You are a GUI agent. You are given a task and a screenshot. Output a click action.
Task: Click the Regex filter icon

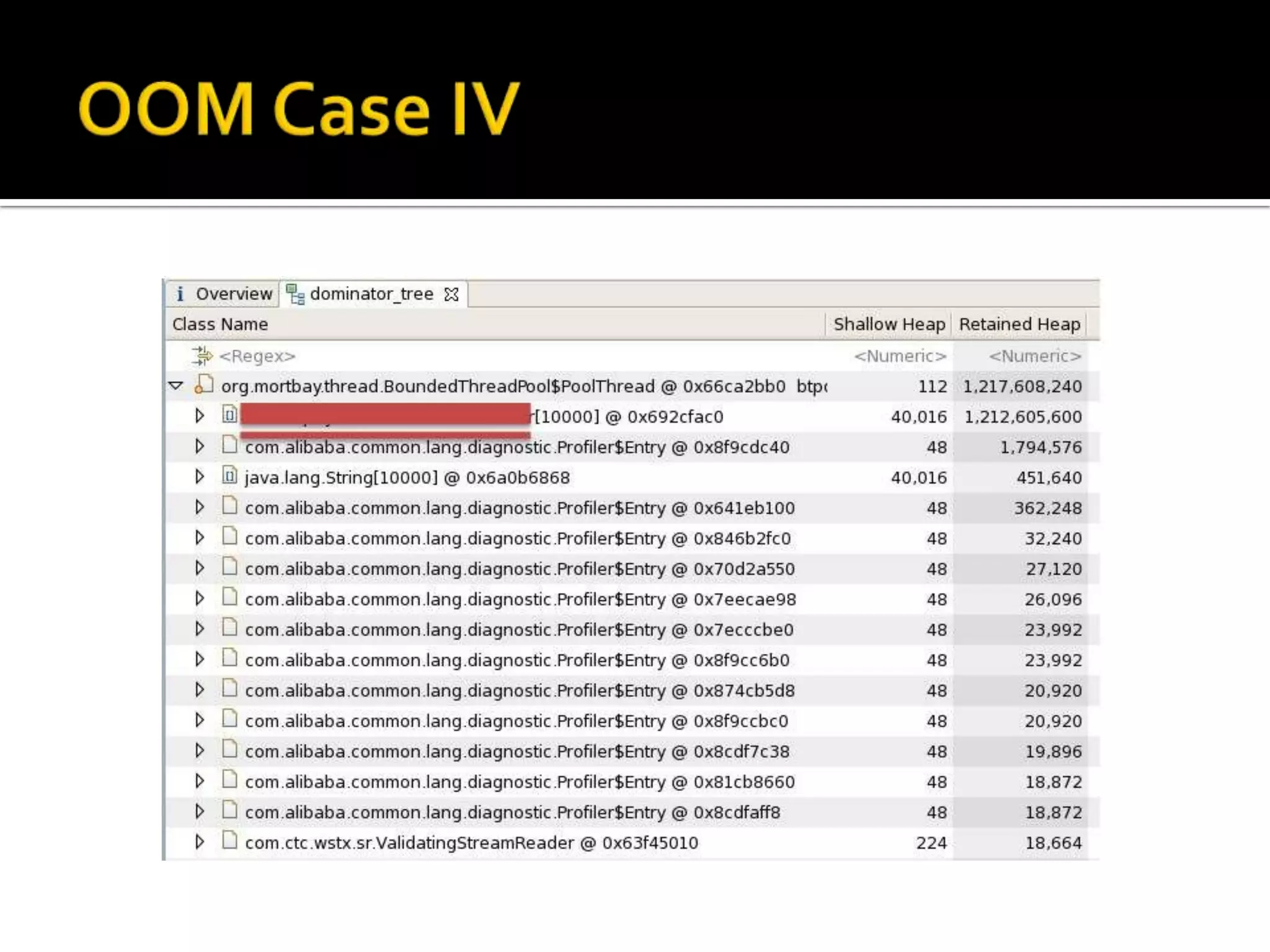coord(202,356)
